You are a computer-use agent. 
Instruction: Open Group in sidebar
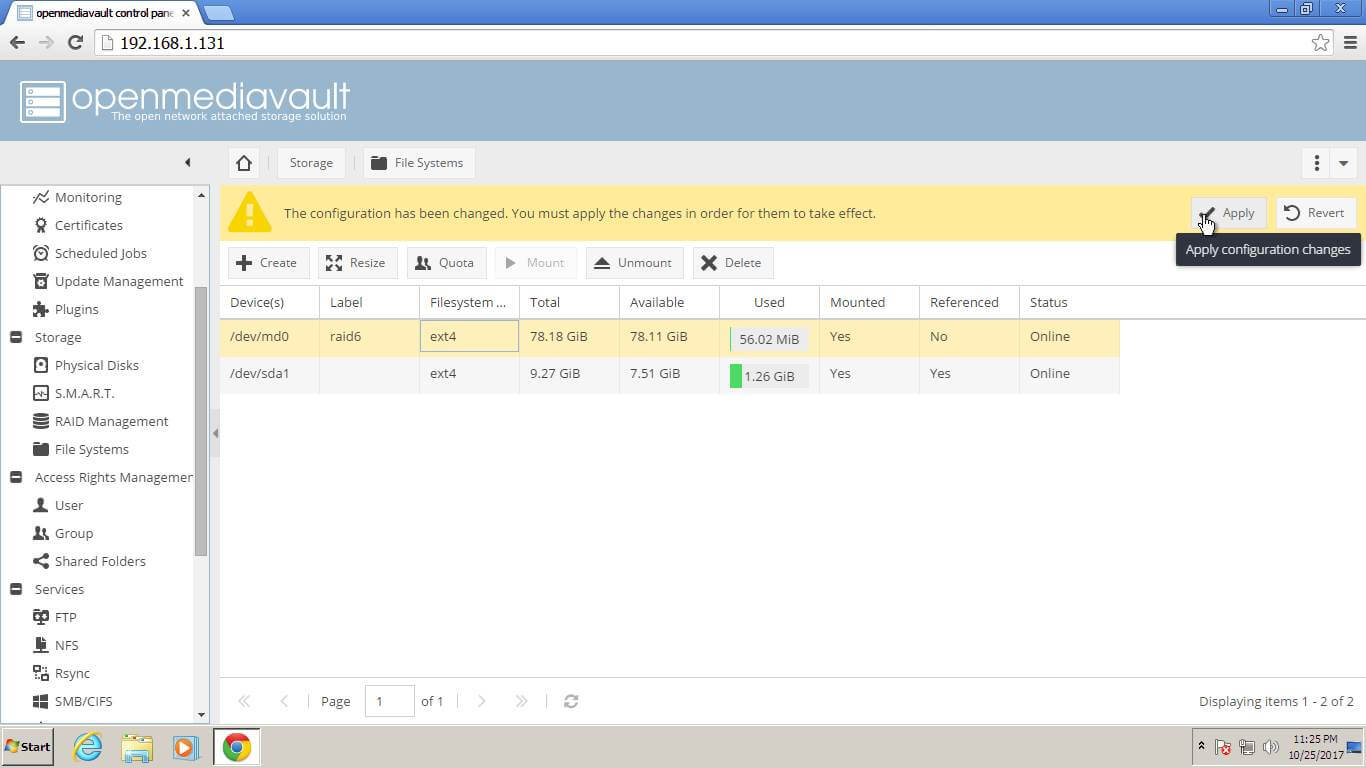[73, 534]
